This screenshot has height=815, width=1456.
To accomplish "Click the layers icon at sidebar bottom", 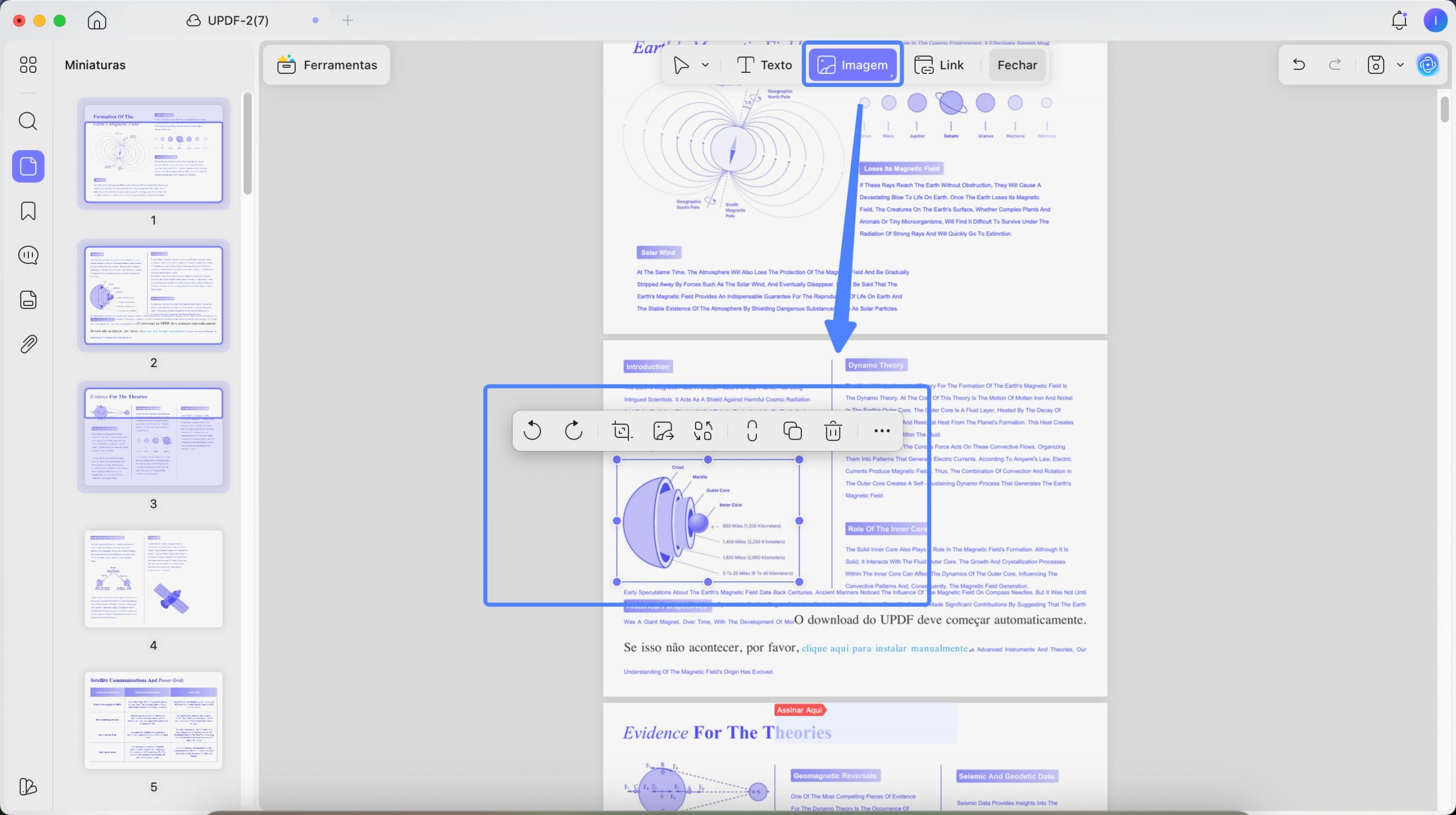I will point(28,787).
